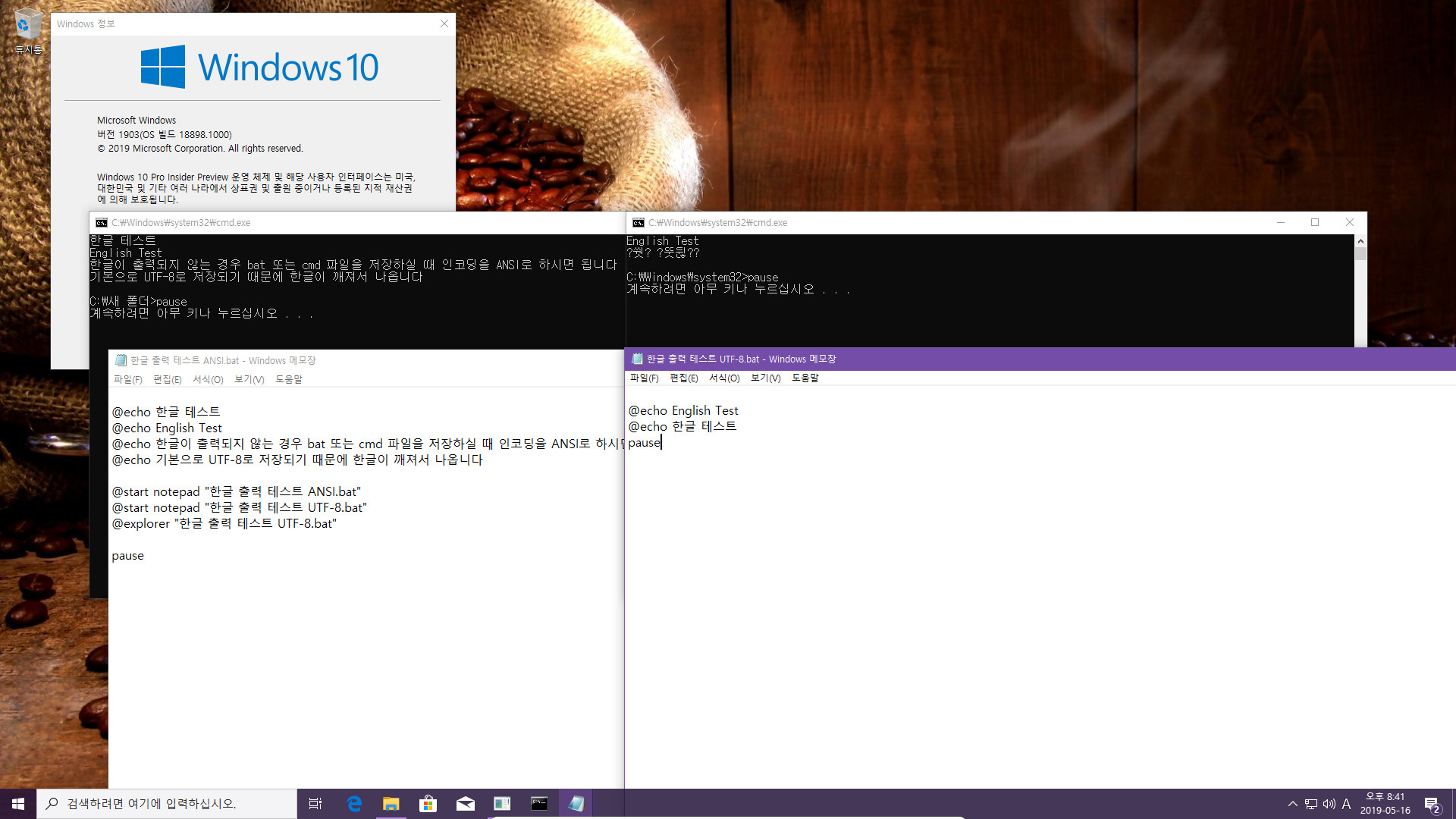Screen dimensions: 1456x819
Task: Toggle the IME input mode indicator
Action: click(x=1347, y=804)
